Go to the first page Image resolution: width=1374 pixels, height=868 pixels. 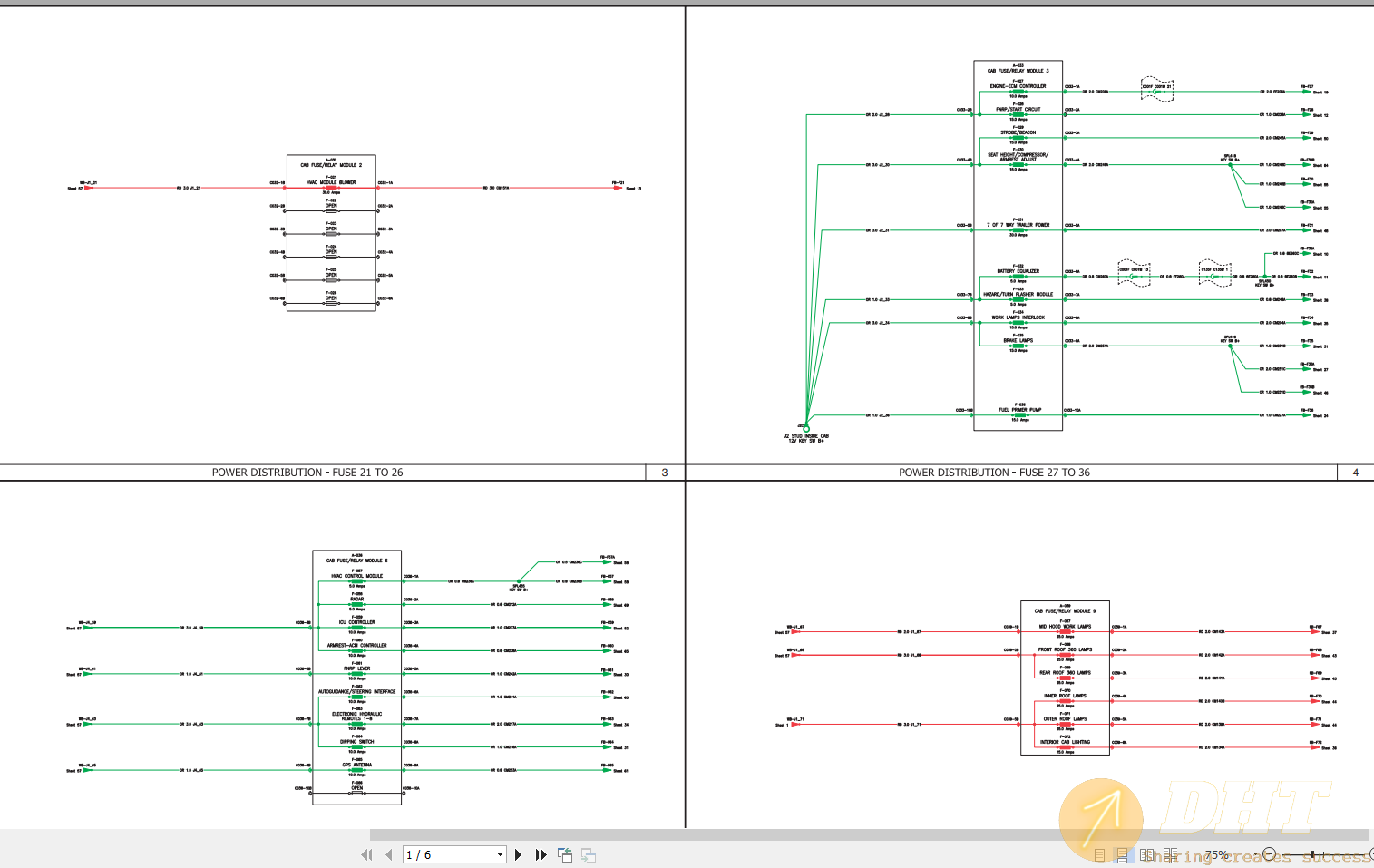[x=366, y=854]
